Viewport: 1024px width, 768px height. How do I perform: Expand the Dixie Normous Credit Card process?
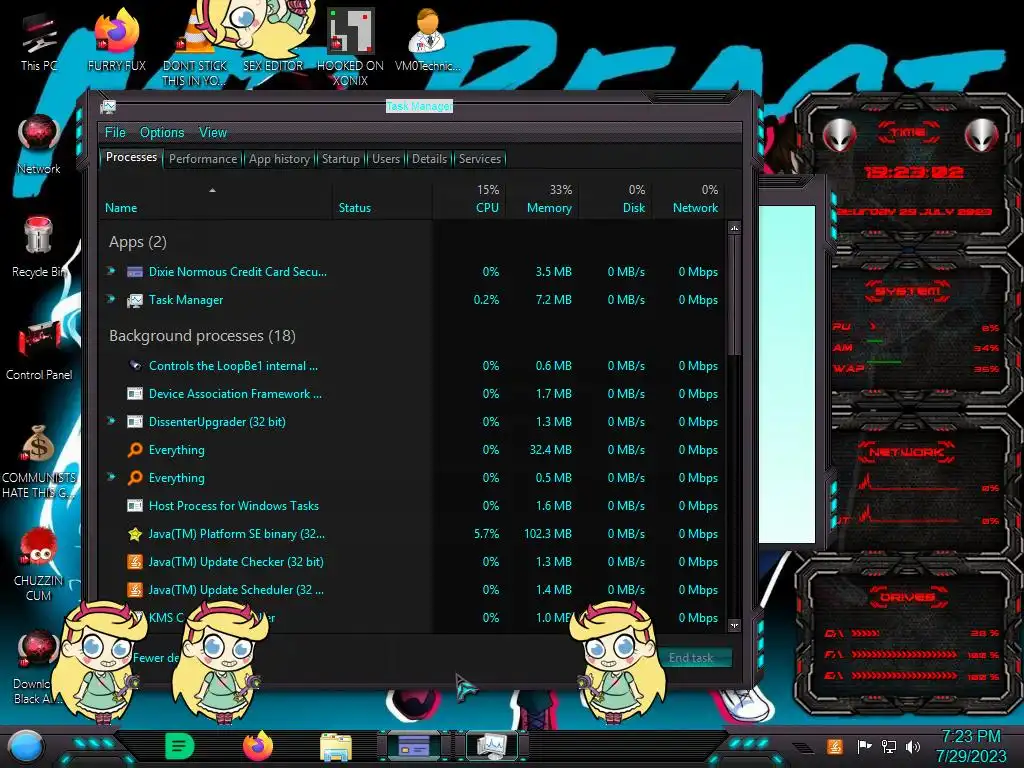[x=112, y=271]
